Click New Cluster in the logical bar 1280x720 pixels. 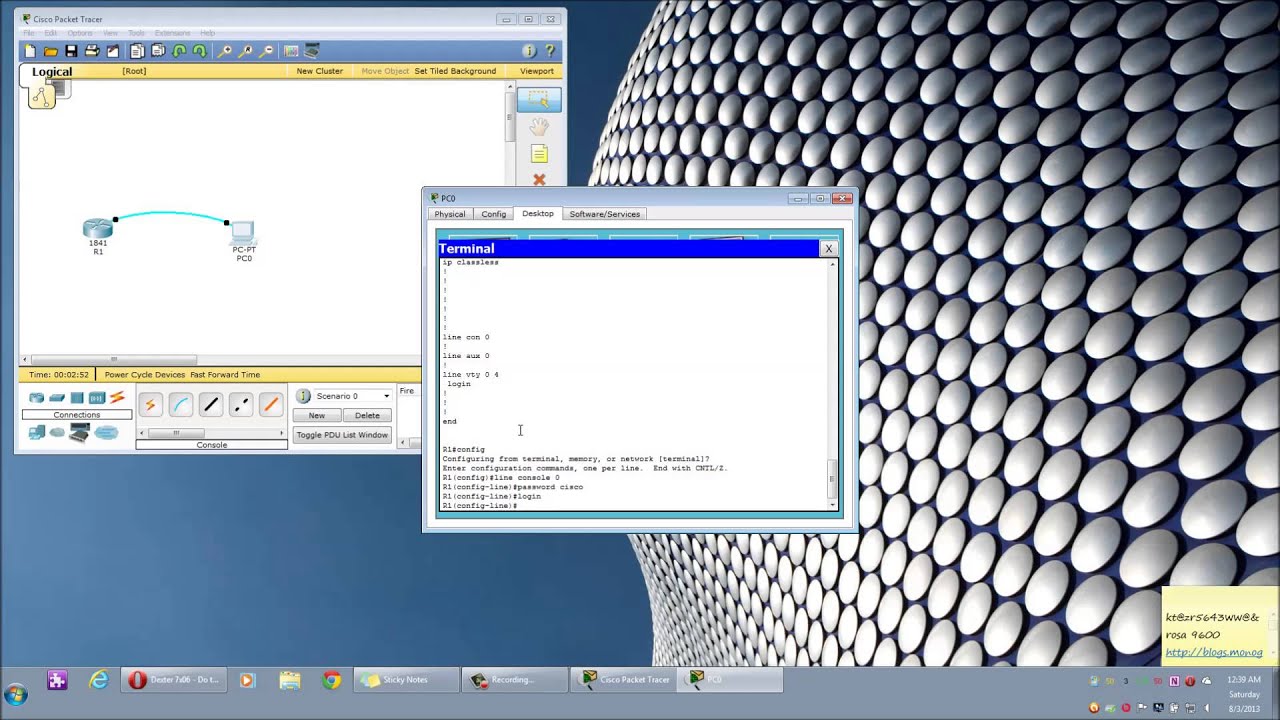pyautogui.click(x=319, y=71)
